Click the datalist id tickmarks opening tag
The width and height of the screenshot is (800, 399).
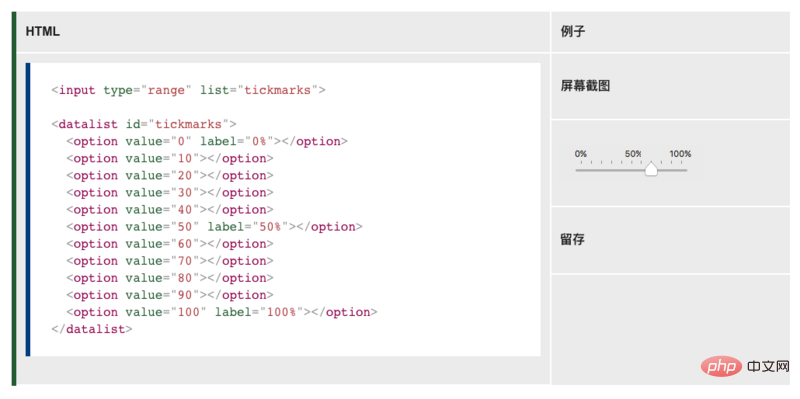click(144, 124)
